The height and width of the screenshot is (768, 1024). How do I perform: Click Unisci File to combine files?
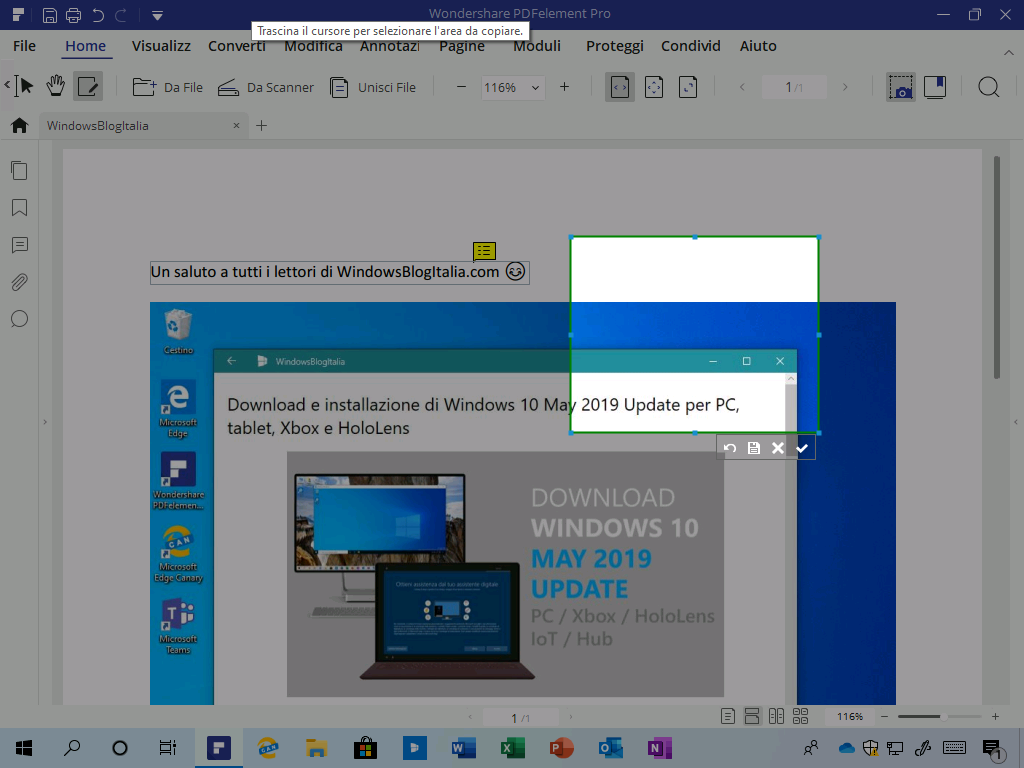pos(372,87)
